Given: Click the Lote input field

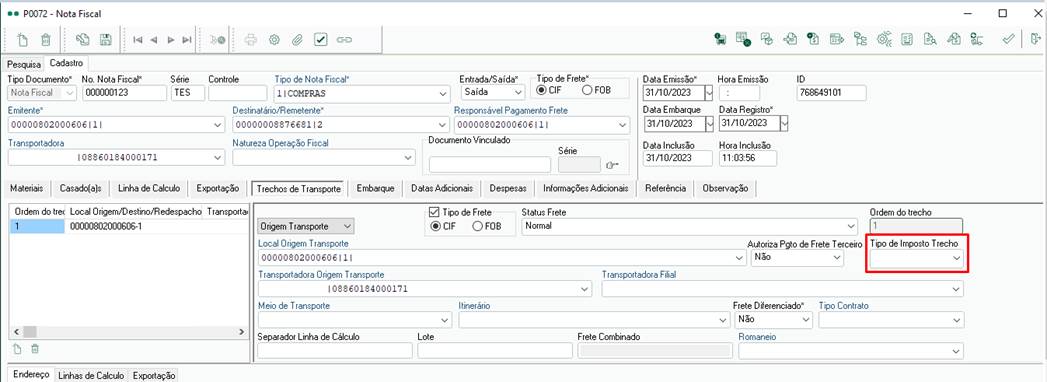Looking at the screenshot, I should click(x=495, y=351).
